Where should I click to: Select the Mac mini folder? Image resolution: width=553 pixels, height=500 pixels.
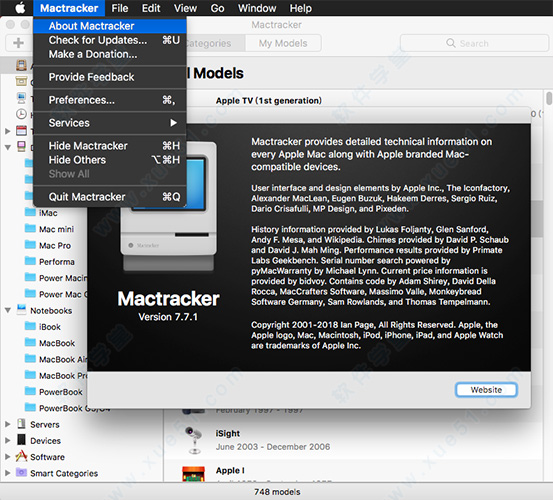[x=49, y=229]
